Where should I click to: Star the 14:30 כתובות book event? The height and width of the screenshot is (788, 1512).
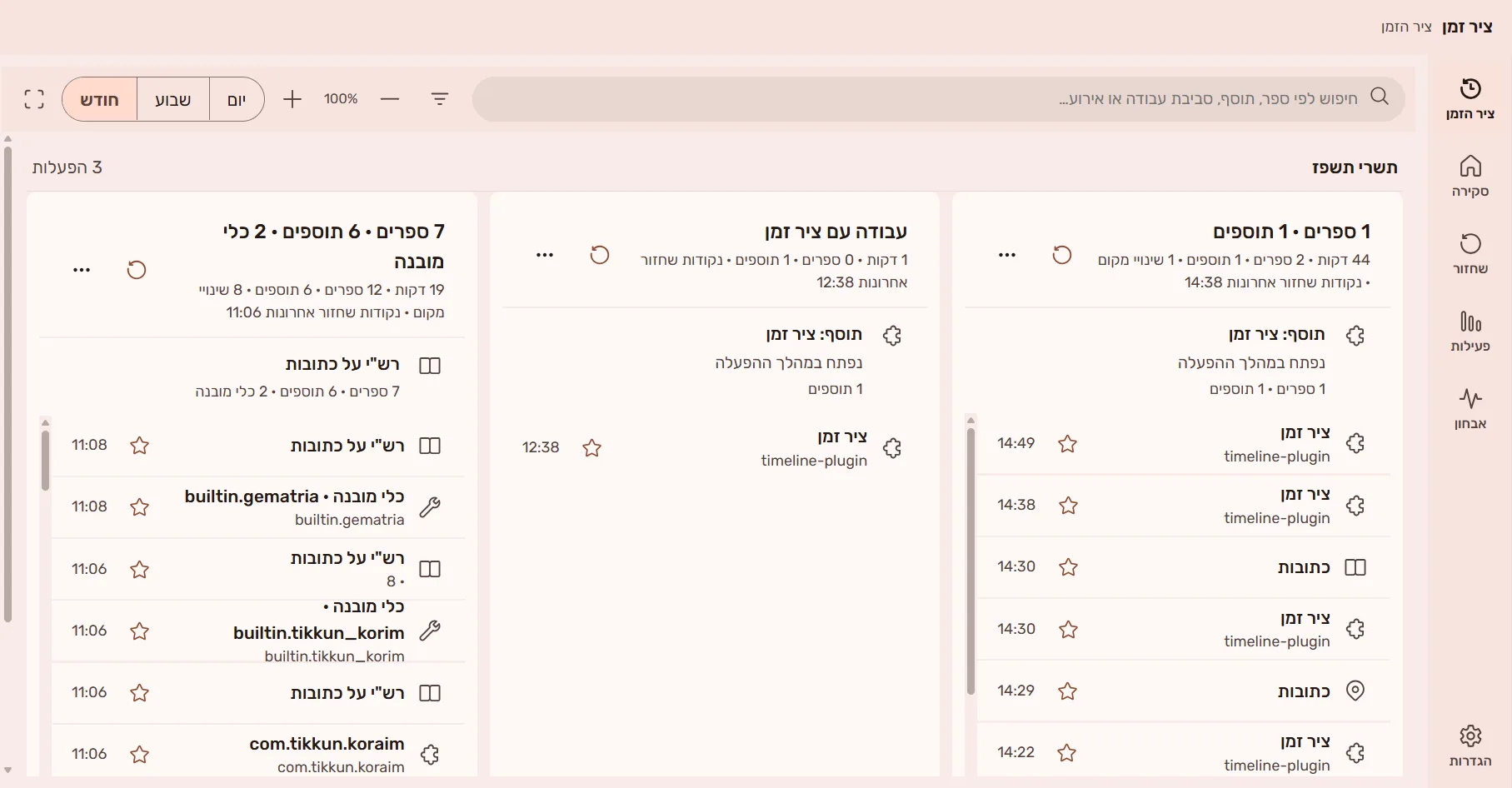[1068, 567]
